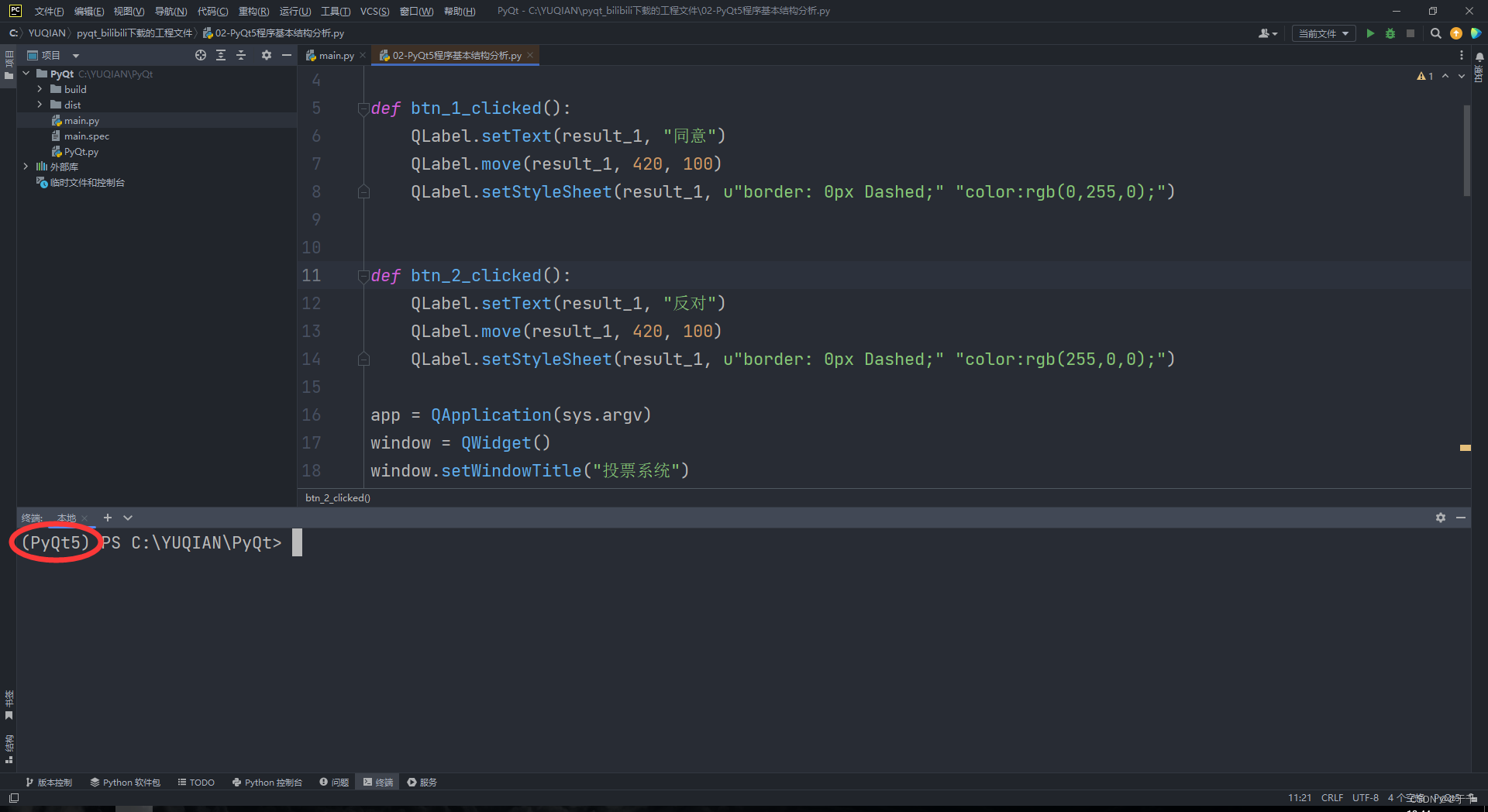Go to previous highlighted error arrow

[x=1445, y=76]
